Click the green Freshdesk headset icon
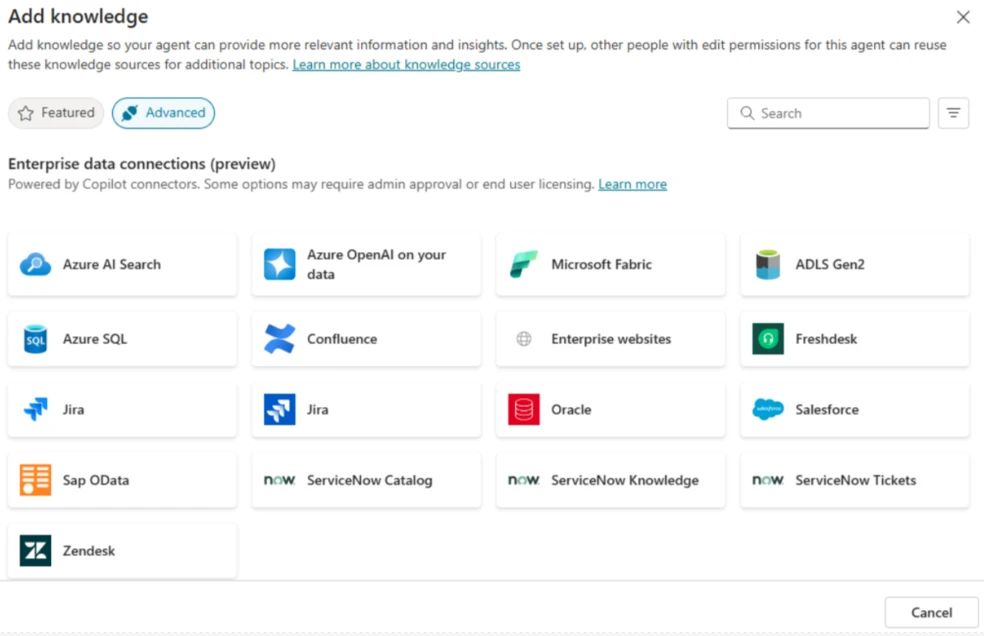Viewport: 984px width, 636px height. pos(768,339)
